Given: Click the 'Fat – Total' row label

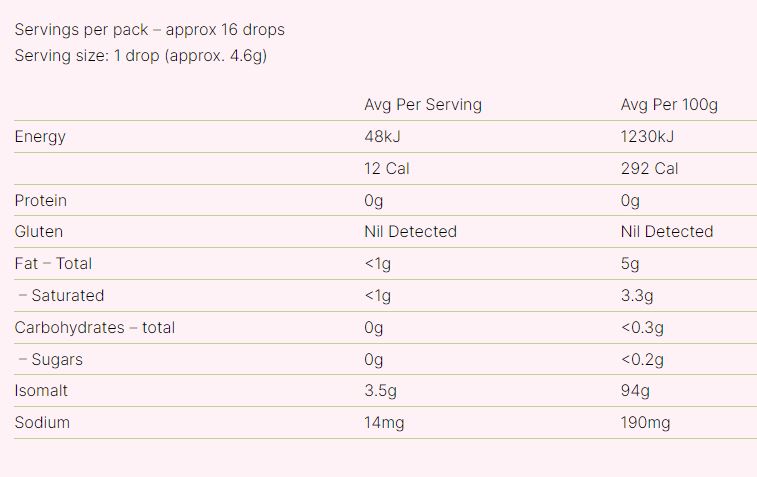Looking at the screenshot, I should click(x=53, y=264).
